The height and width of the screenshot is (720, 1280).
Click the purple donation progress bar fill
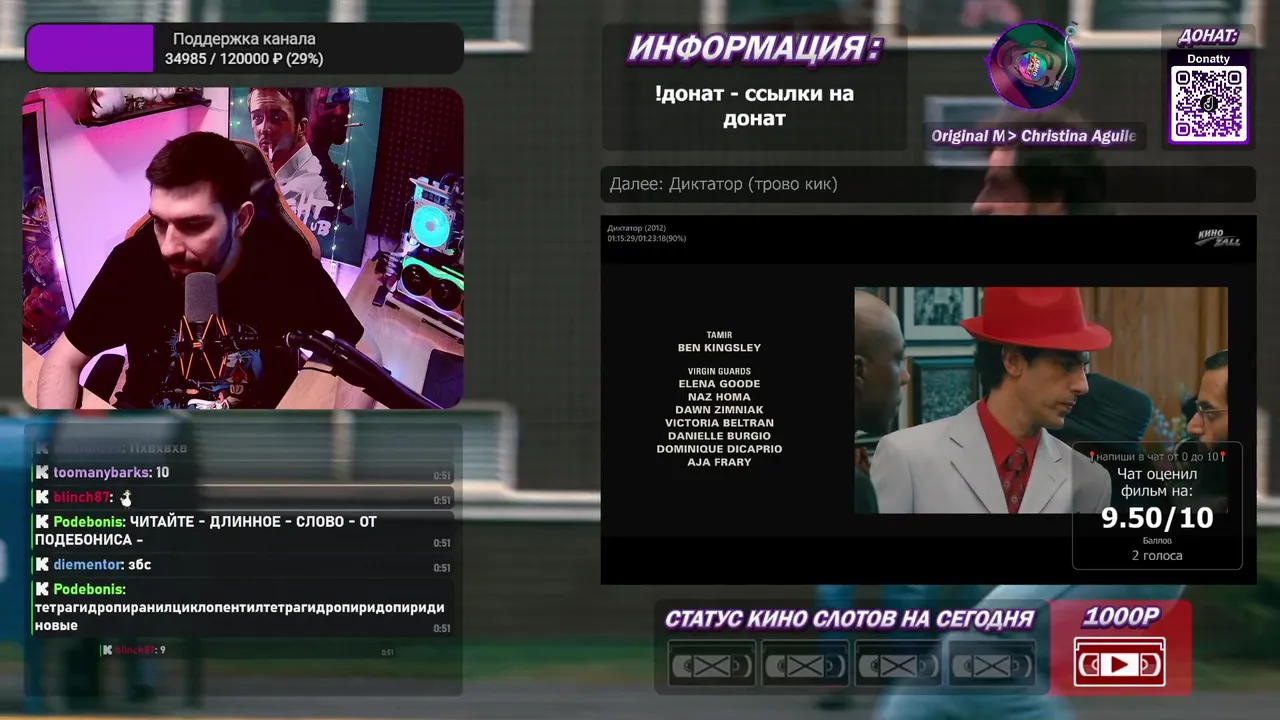tap(89, 48)
